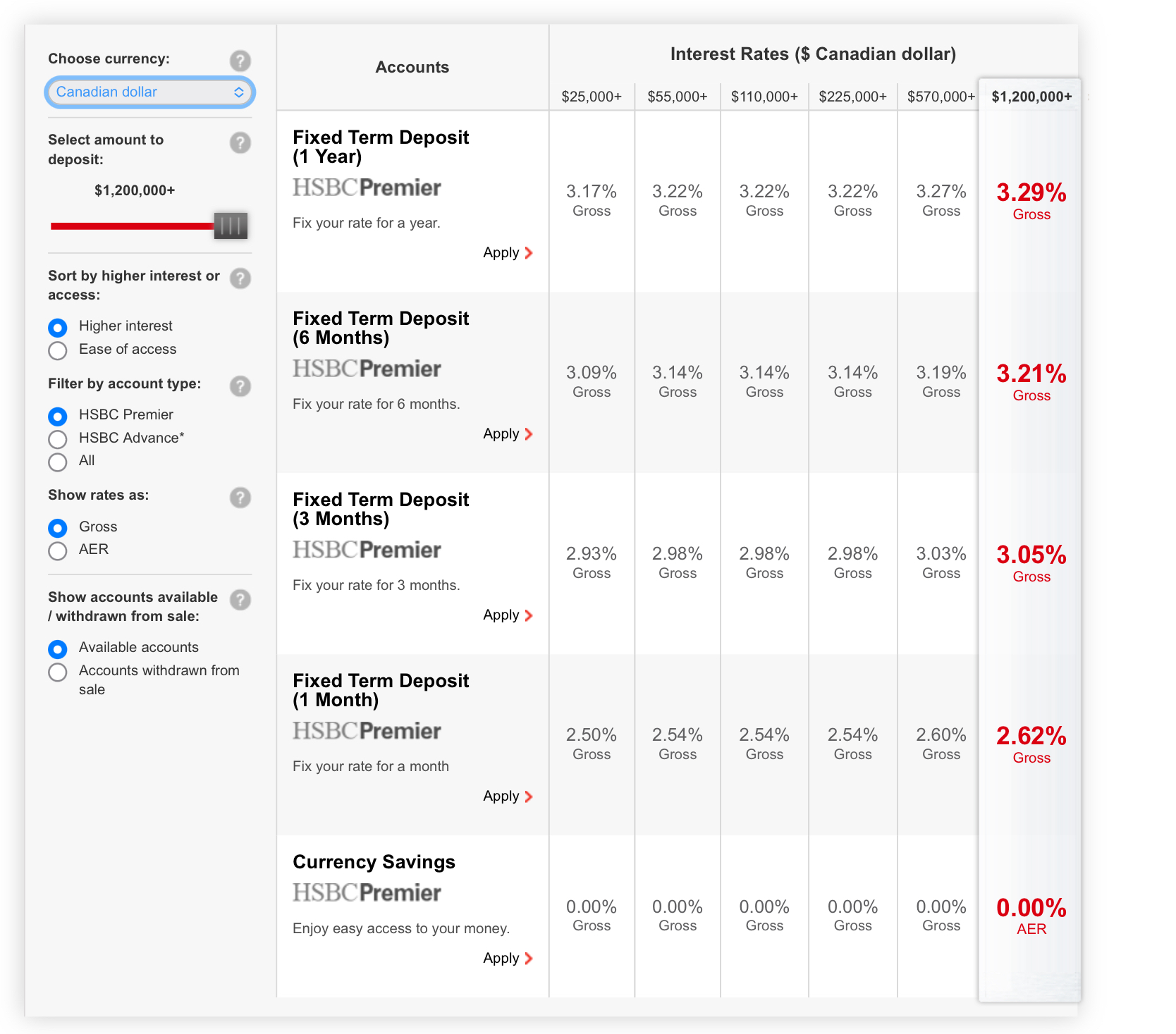Apply for Currency Savings account
1176x1034 pixels.
pyautogui.click(x=508, y=958)
